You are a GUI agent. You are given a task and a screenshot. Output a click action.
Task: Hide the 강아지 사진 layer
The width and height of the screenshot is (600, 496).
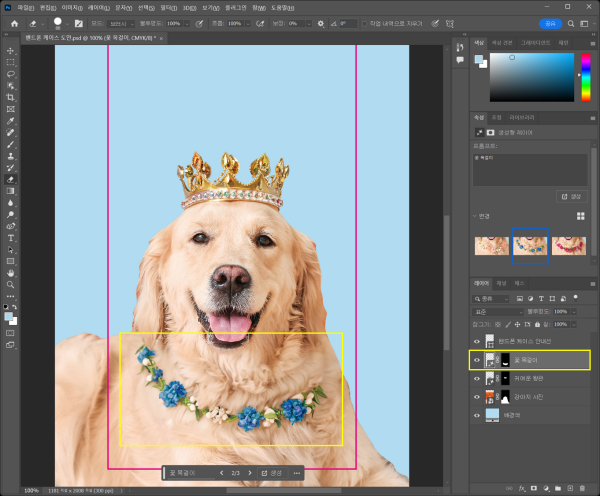coord(476,396)
